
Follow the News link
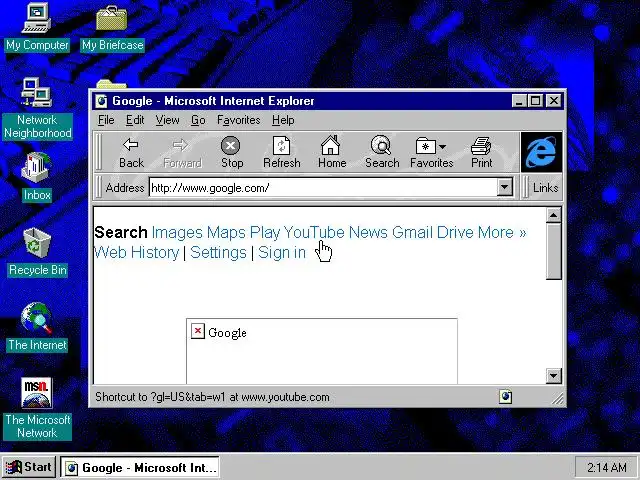tap(368, 233)
